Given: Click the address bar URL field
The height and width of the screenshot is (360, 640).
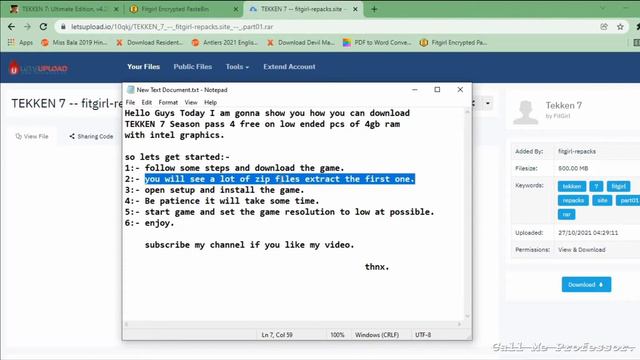Looking at the screenshot, I should [327, 27].
